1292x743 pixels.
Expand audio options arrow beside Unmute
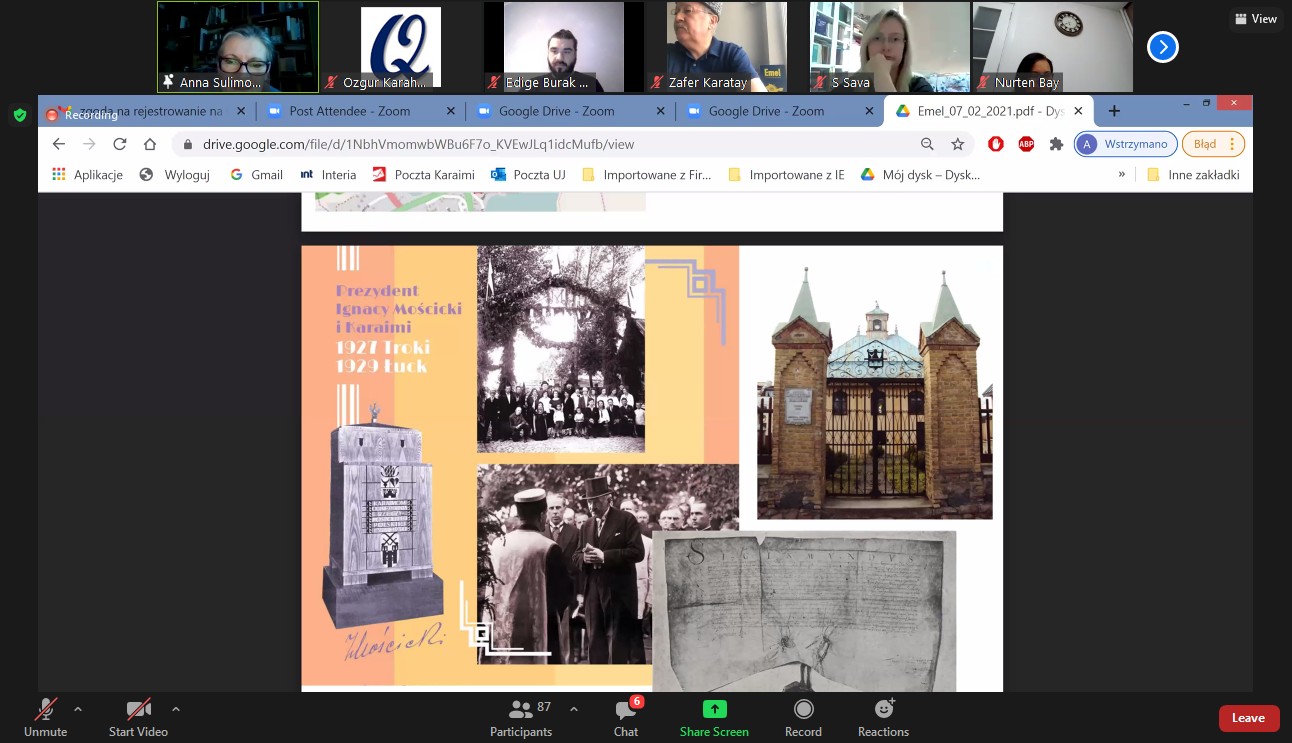coord(78,709)
